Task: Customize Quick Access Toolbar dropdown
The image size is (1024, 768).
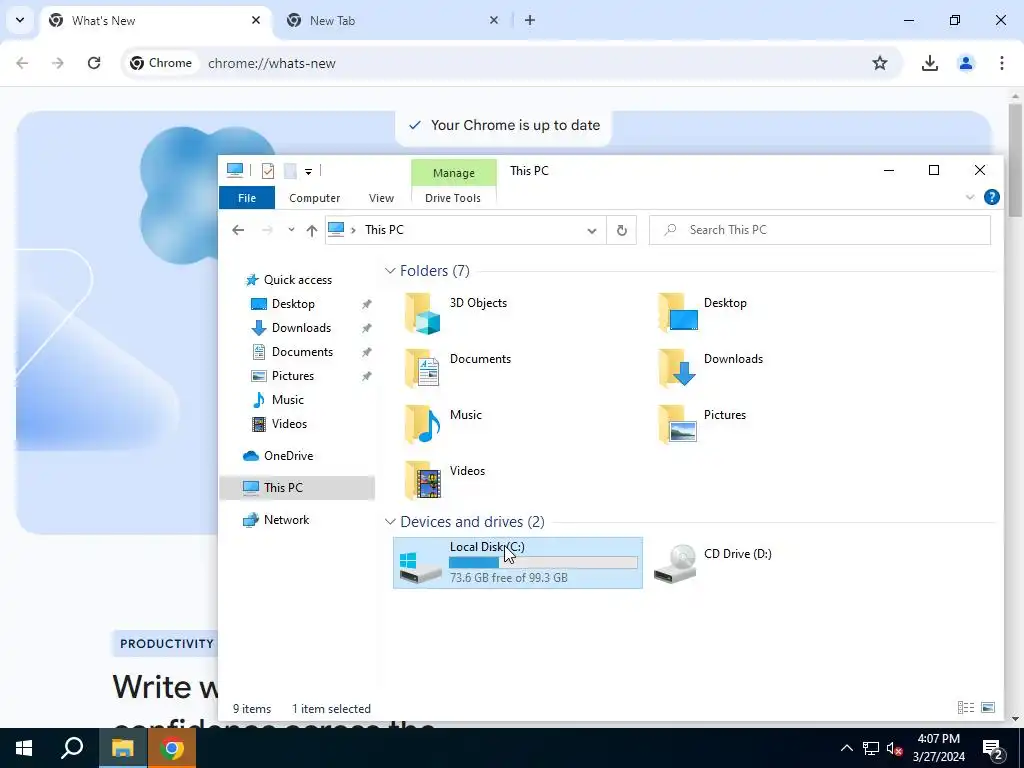Action: click(x=308, y=172)
